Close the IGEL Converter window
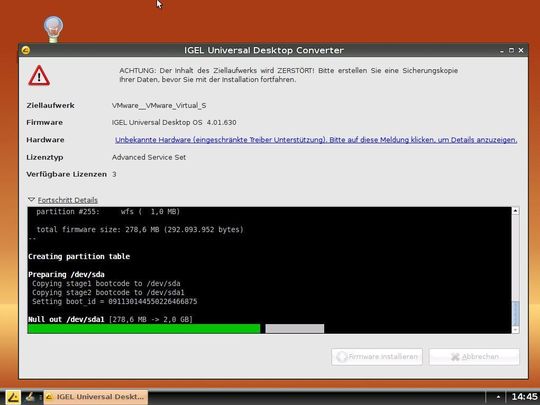540x405 pixels. click(x=521, y=50)
